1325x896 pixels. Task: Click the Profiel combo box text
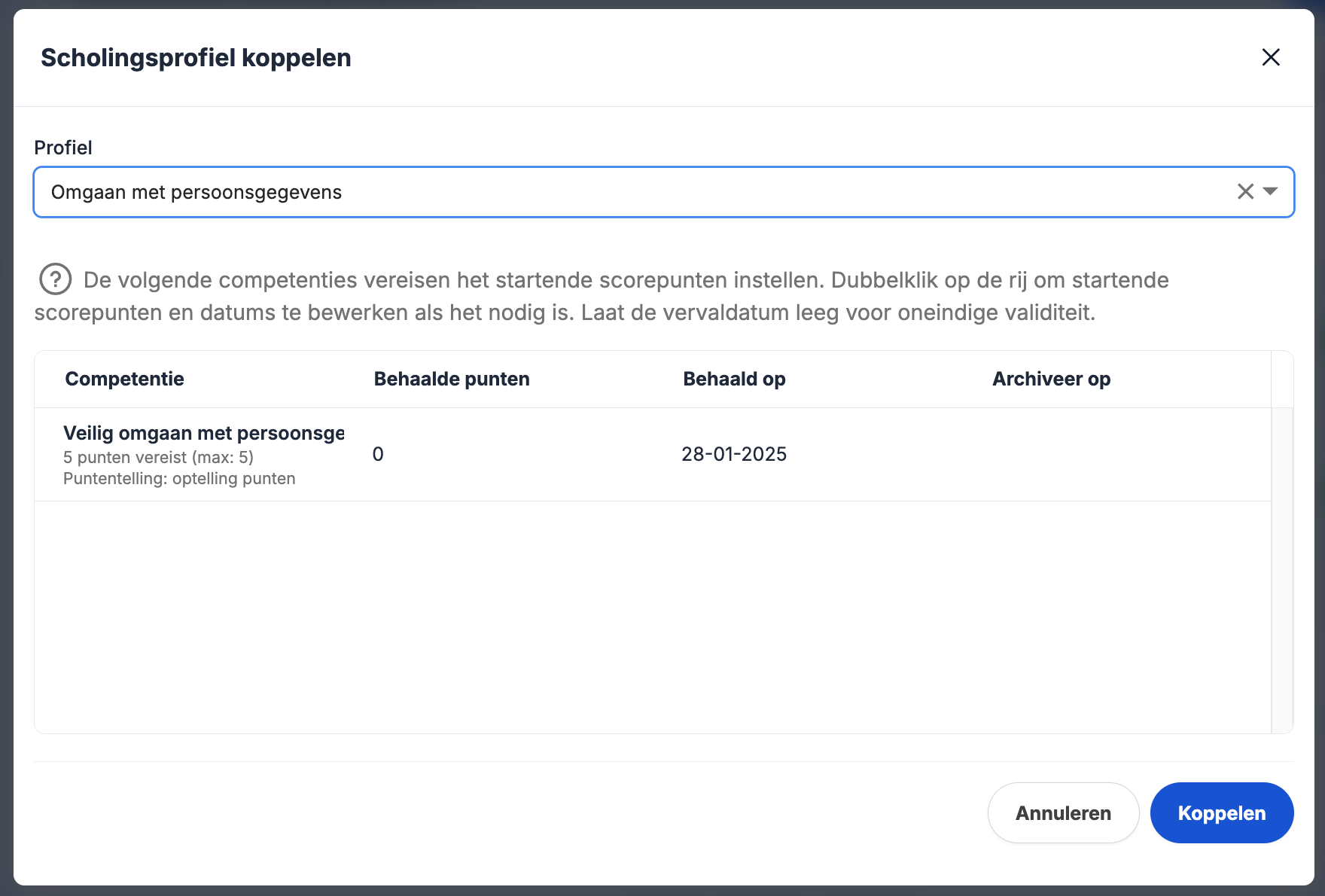[196, 193]
